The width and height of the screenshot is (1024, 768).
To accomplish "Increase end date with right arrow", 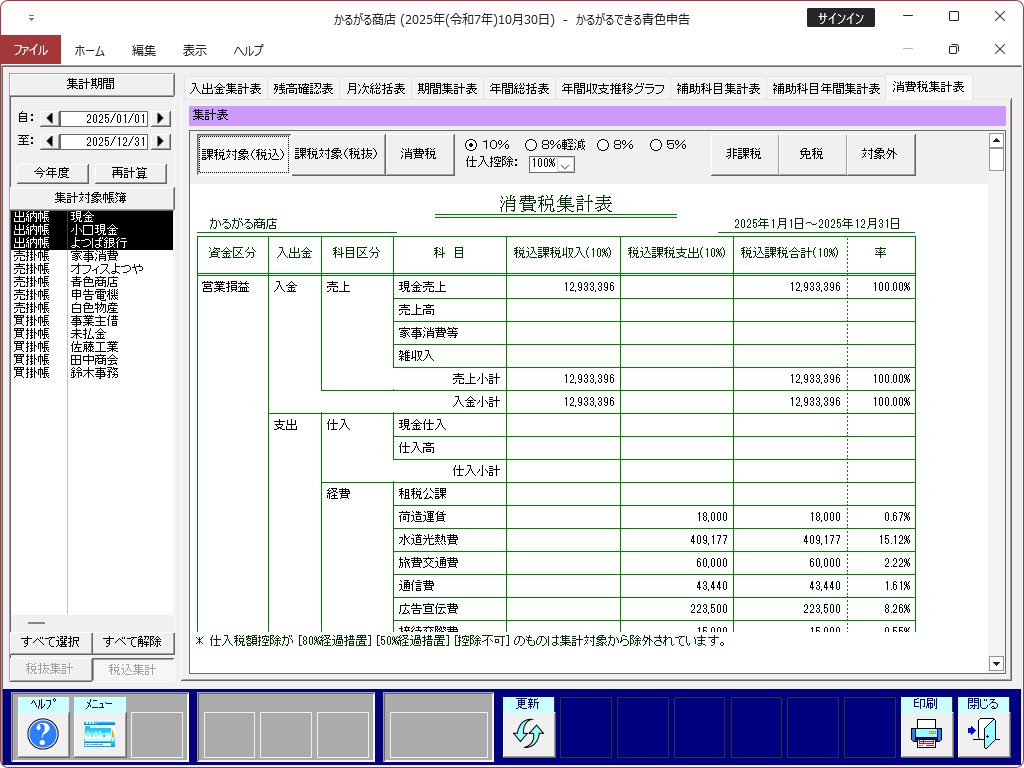I will tap(159, 142).
